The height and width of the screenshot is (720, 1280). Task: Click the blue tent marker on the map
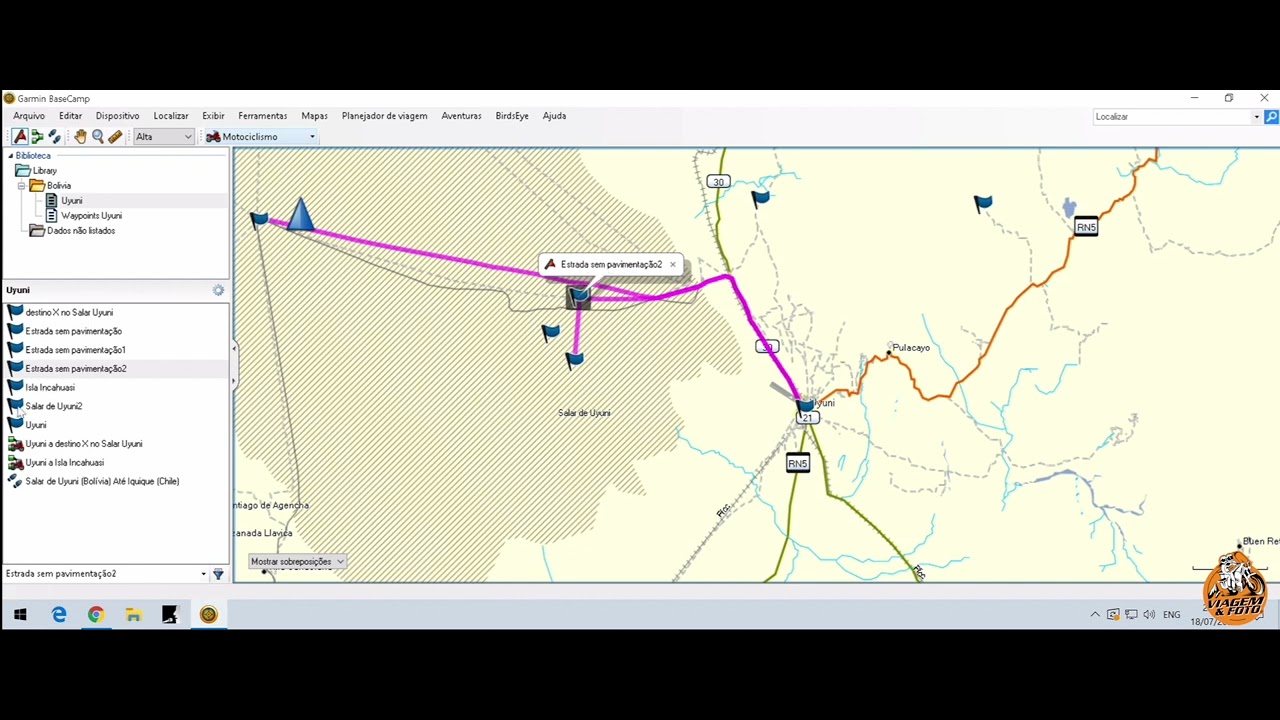(x=300, y=214)
